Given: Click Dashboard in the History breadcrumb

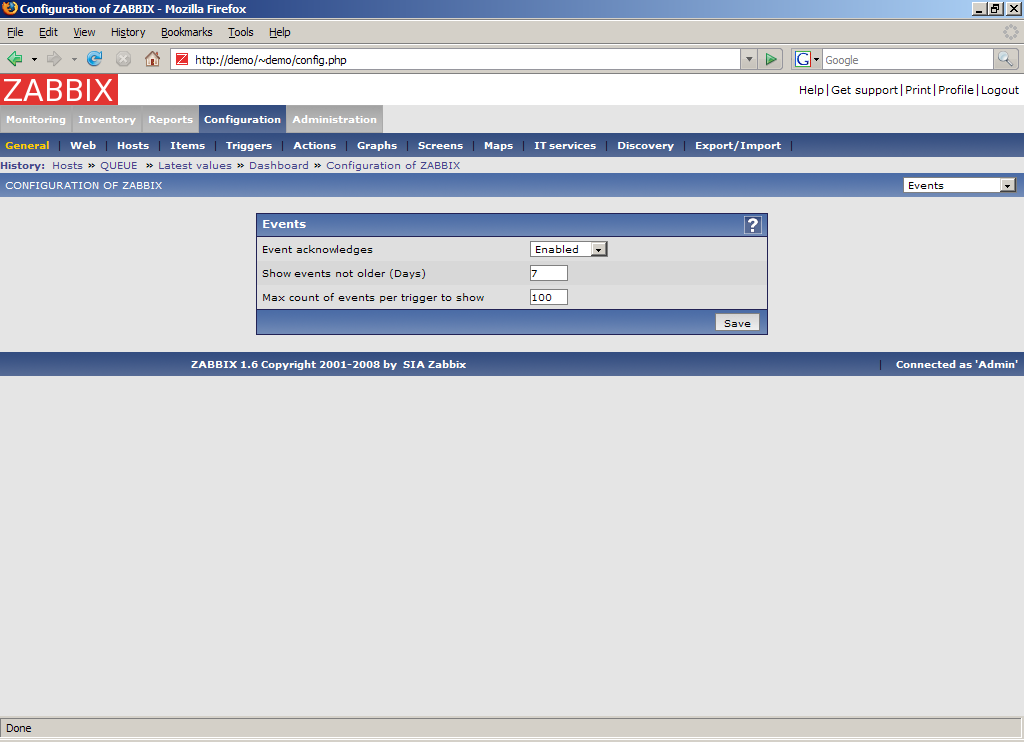Looking at the screenshot, I should point(279,165).
